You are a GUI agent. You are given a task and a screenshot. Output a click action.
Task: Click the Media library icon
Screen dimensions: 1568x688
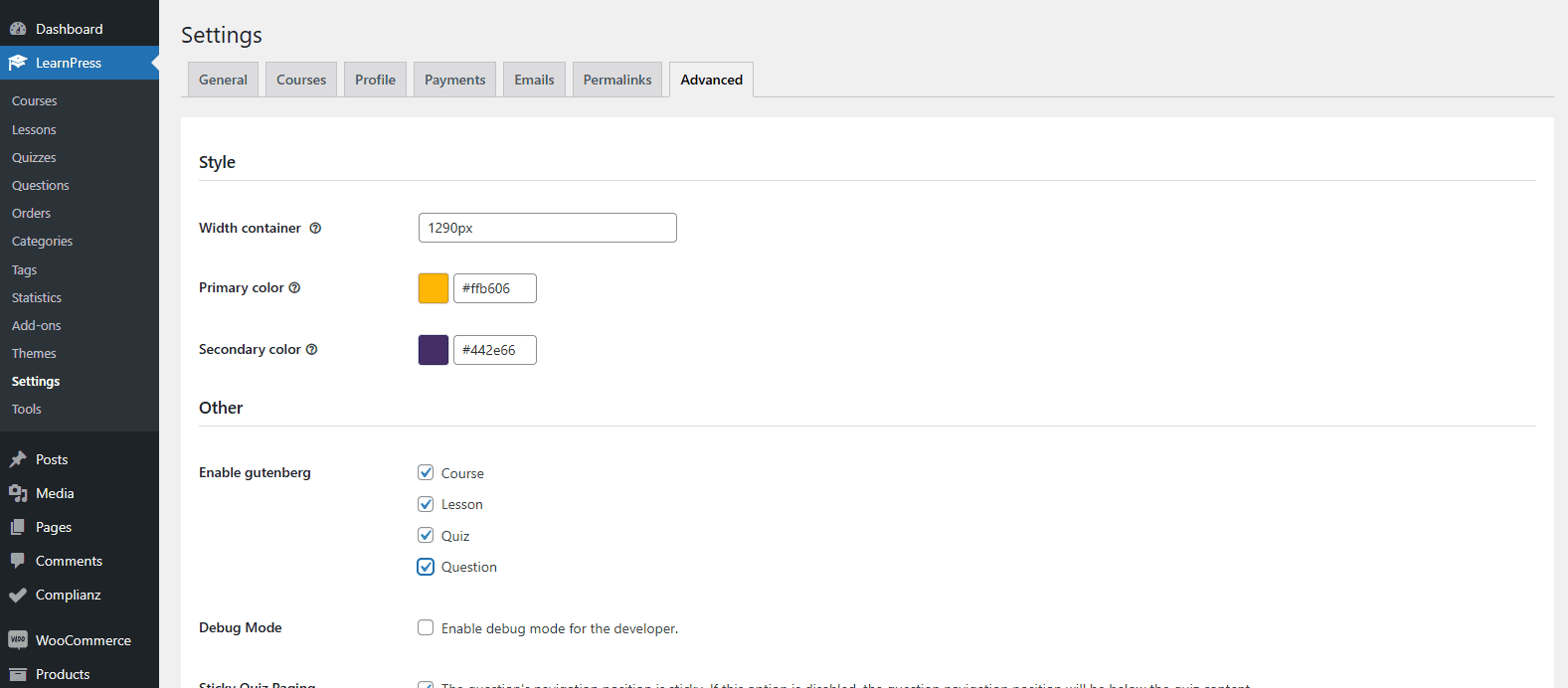tap(18, 493)
